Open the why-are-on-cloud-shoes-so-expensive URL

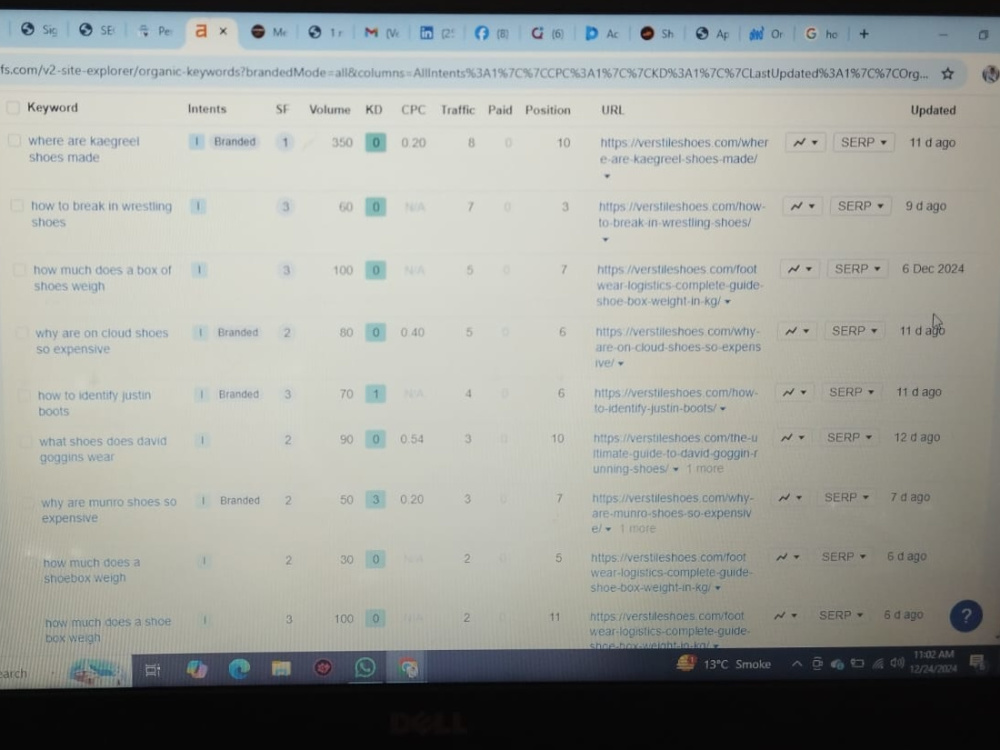pos(677,347)
